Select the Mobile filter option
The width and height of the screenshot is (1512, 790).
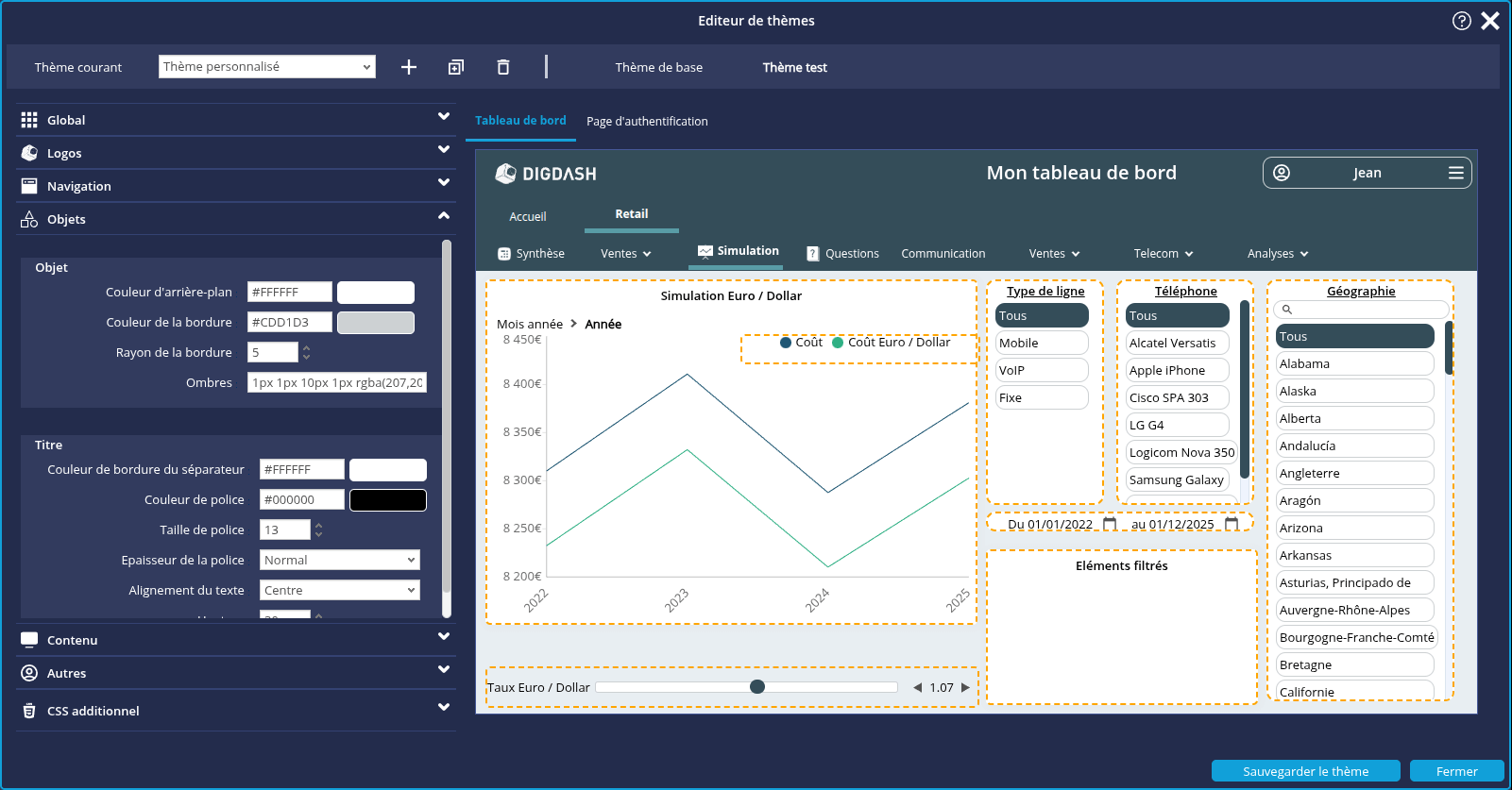1041,343
